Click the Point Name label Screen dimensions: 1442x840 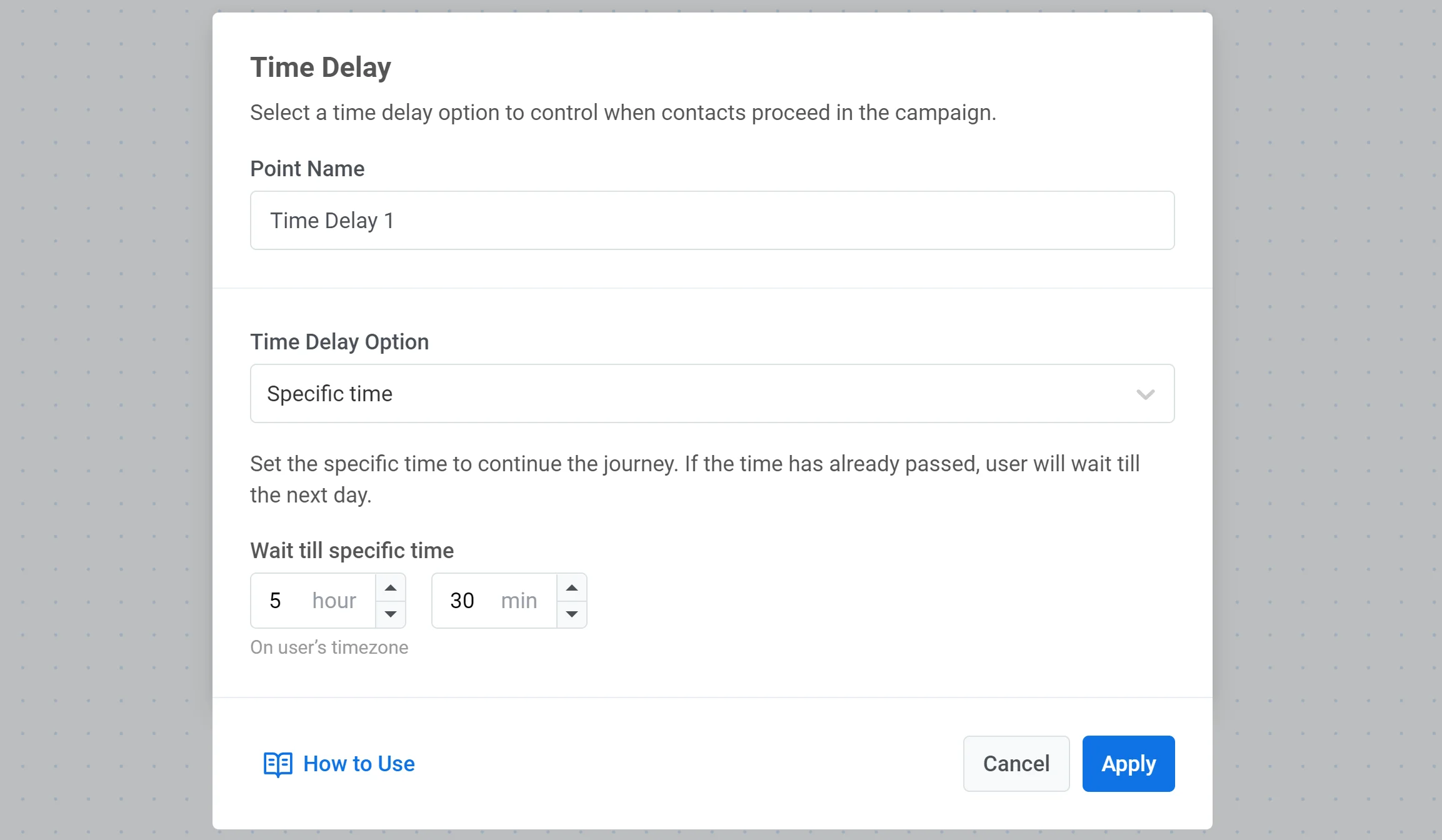click(307, 169)
